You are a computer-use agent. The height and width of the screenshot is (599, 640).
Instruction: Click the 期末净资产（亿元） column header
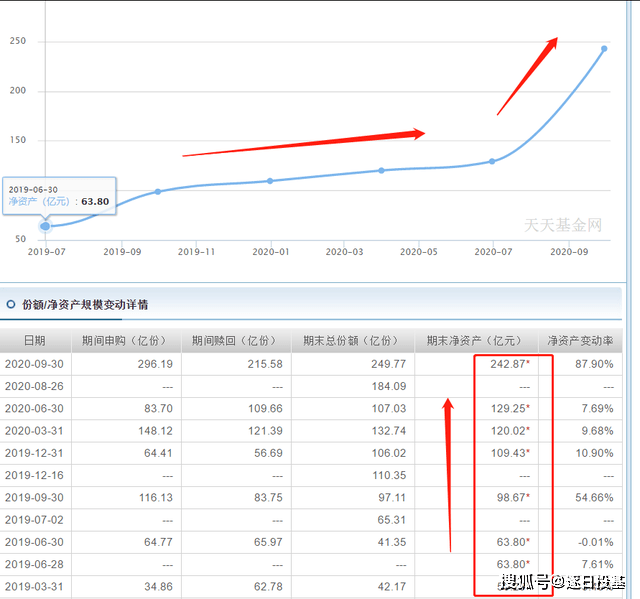point(476,341)
